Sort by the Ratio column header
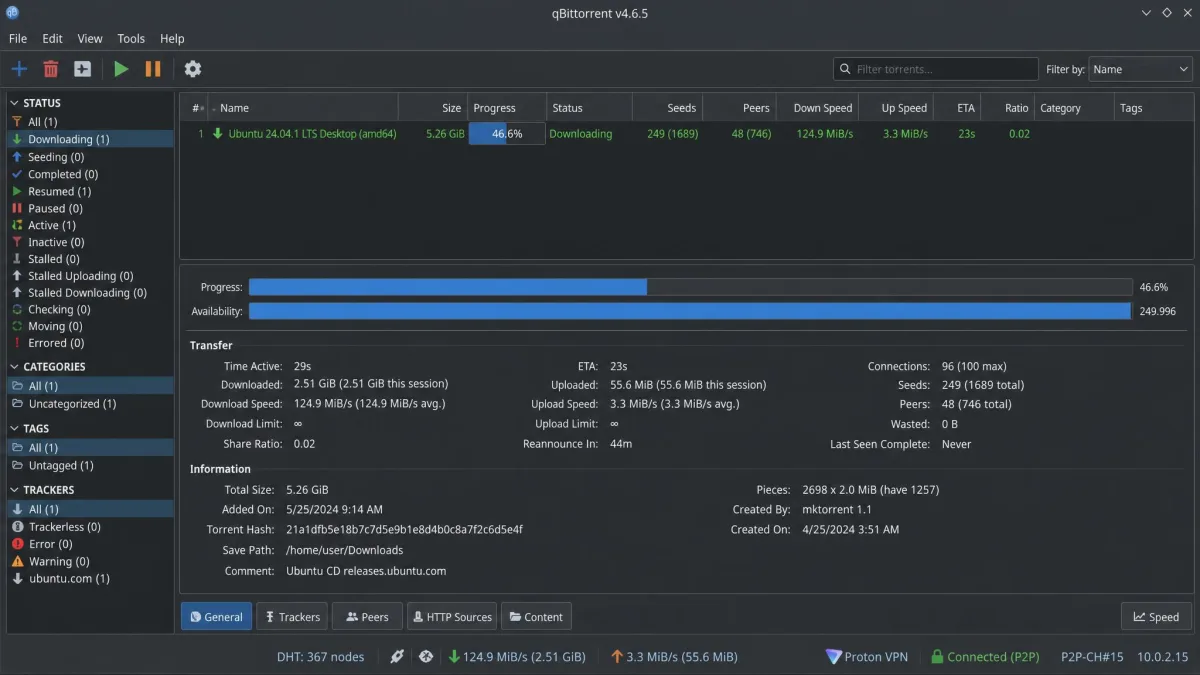The width and height of the screenshot is (1200, 675). click(x=1007, y=108)
